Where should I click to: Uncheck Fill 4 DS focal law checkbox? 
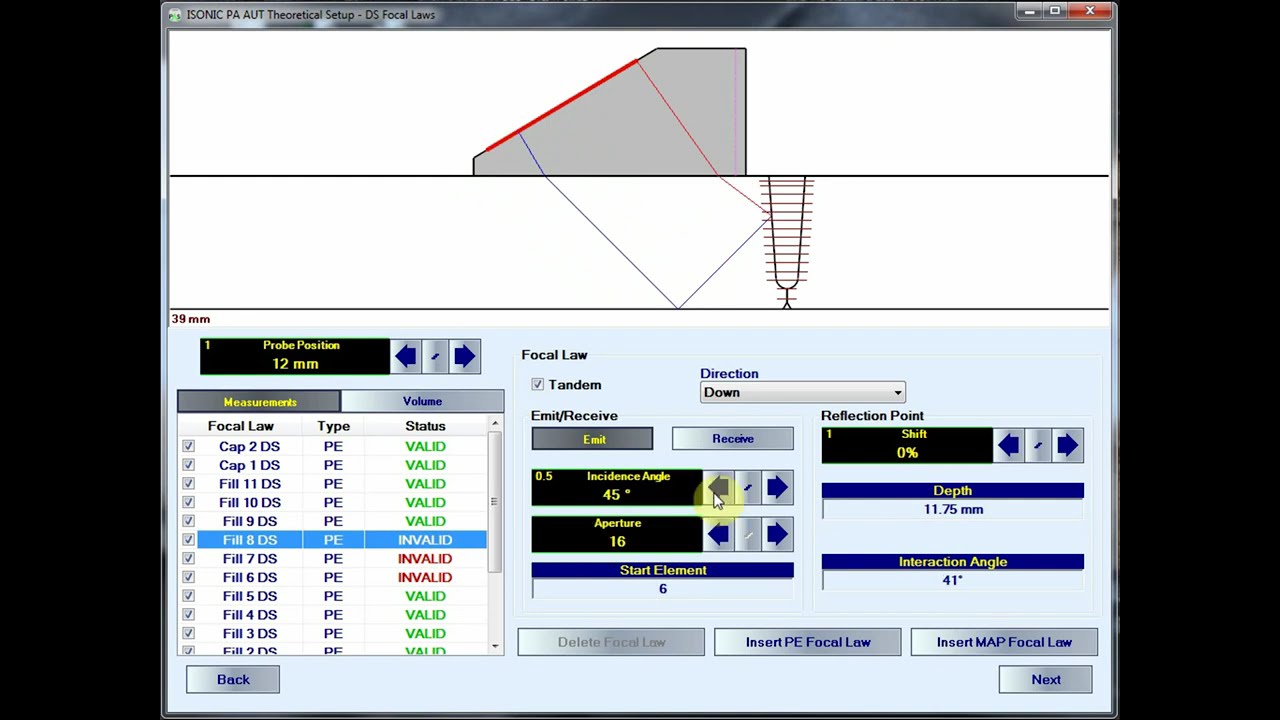click(188, 615)
